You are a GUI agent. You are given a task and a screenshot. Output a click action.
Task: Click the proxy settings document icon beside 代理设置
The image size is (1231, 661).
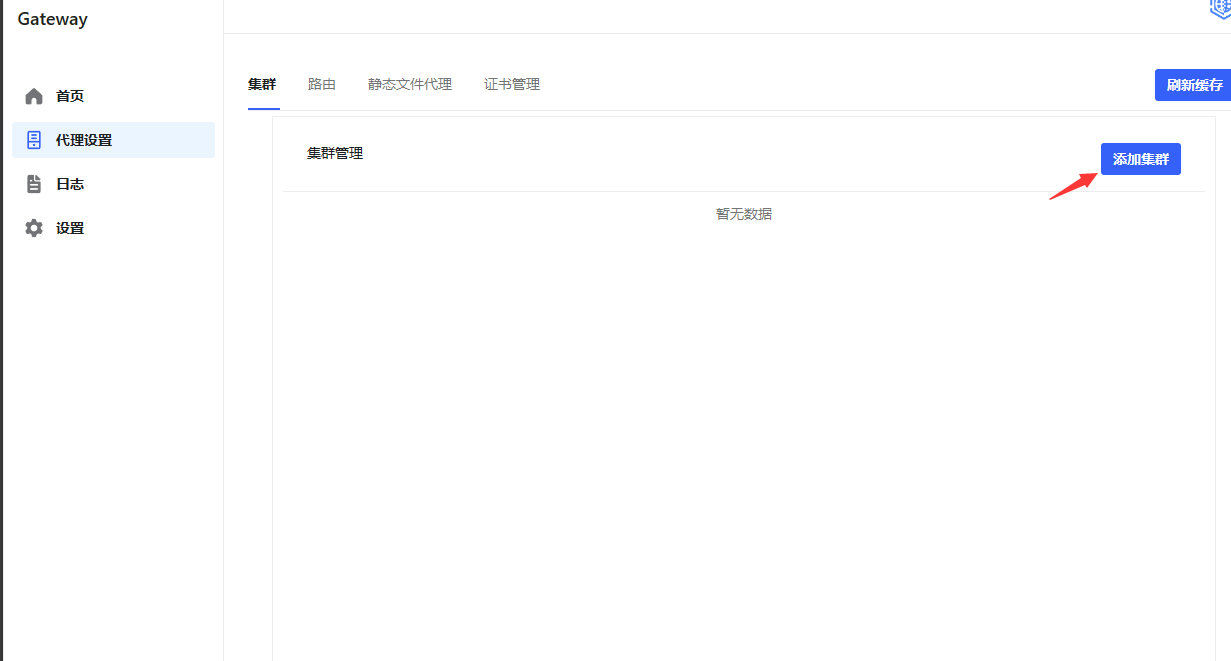coord(33,139)
